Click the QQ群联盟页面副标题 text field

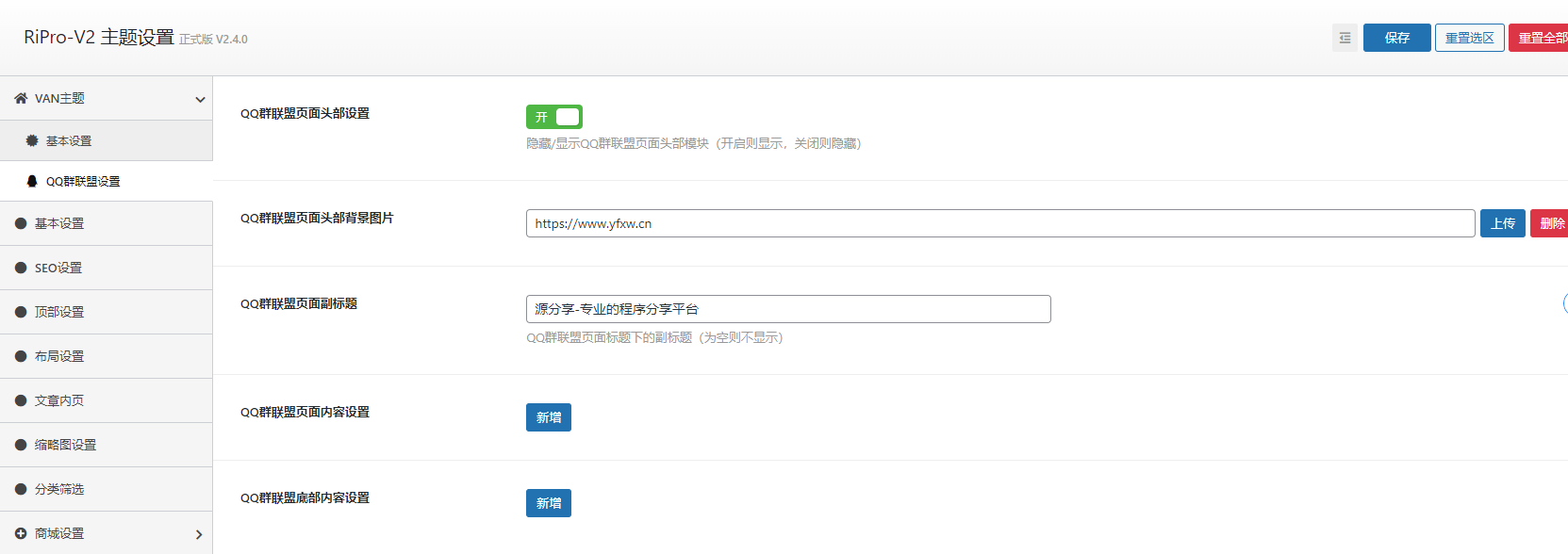click(788, 309)
